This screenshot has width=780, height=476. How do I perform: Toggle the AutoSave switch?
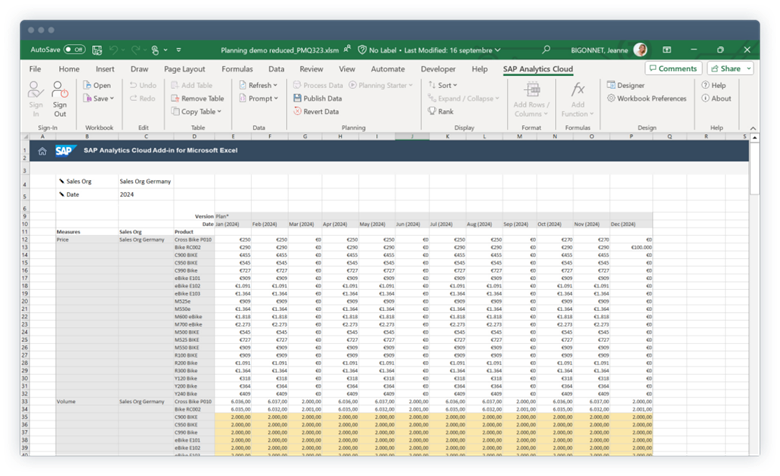[x=74, y=48]
